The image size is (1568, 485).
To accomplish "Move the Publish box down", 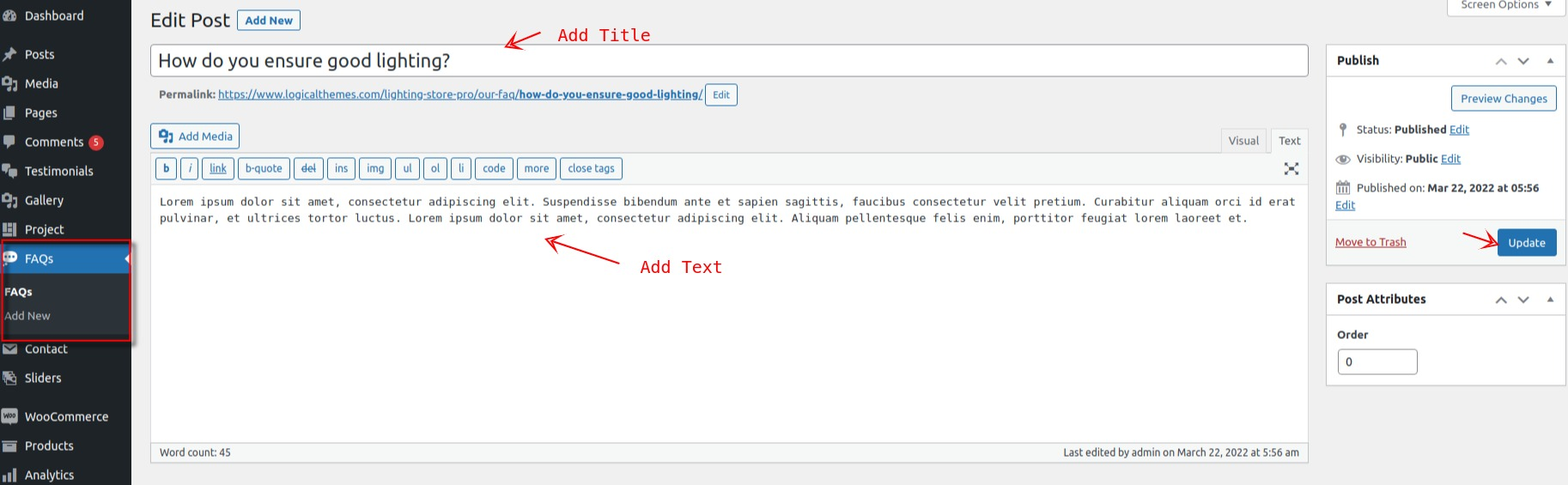I will coord(1523,61).
